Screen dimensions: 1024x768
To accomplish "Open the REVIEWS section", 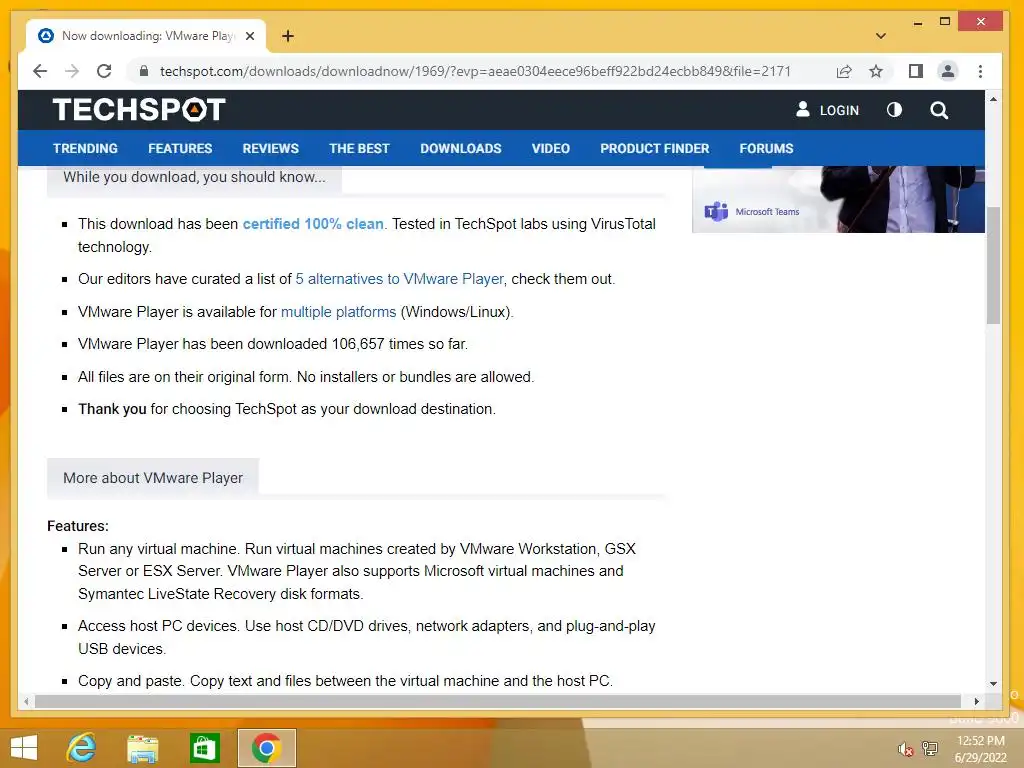I will pos(270,148).
